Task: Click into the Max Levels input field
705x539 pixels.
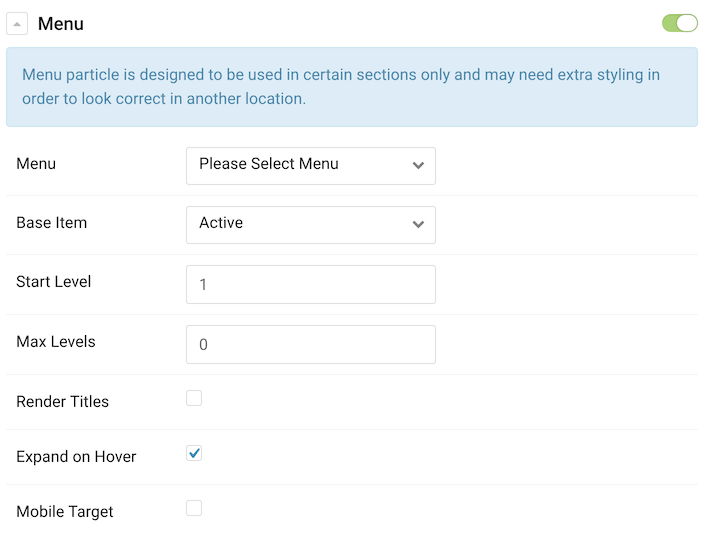Action: coord(310,344)
